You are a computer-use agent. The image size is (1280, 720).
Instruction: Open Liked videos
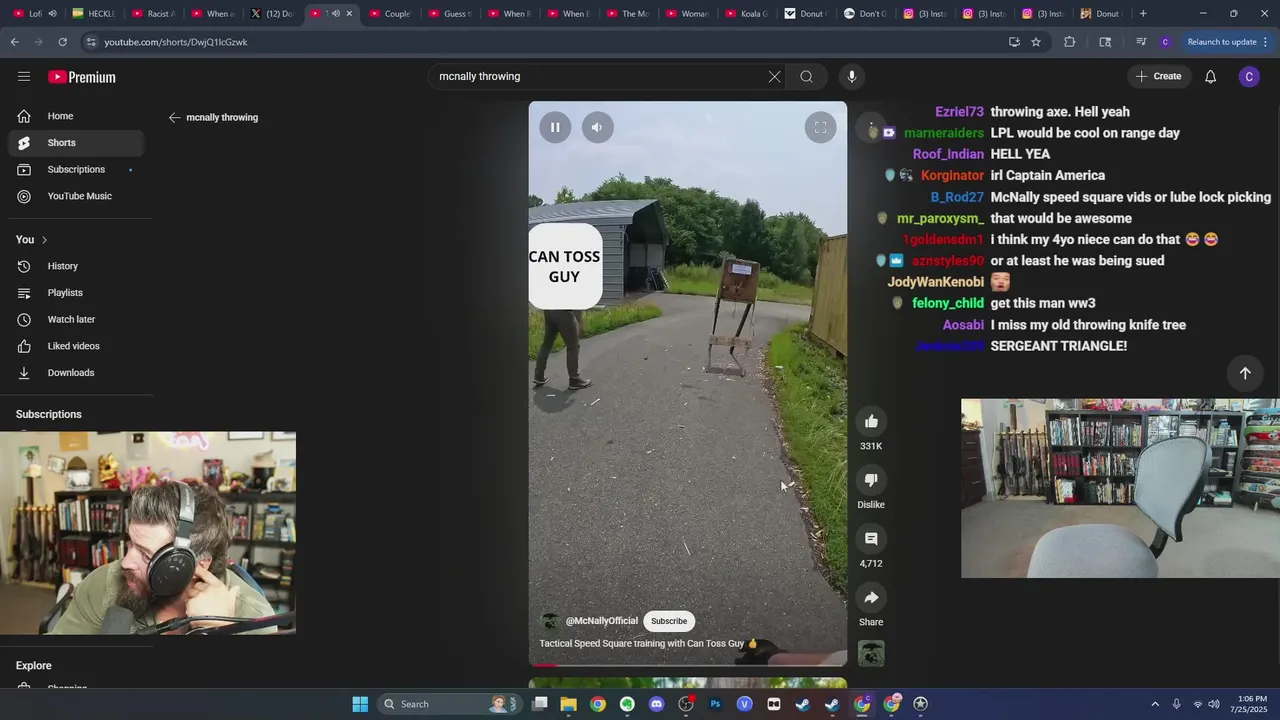(76, 346)
